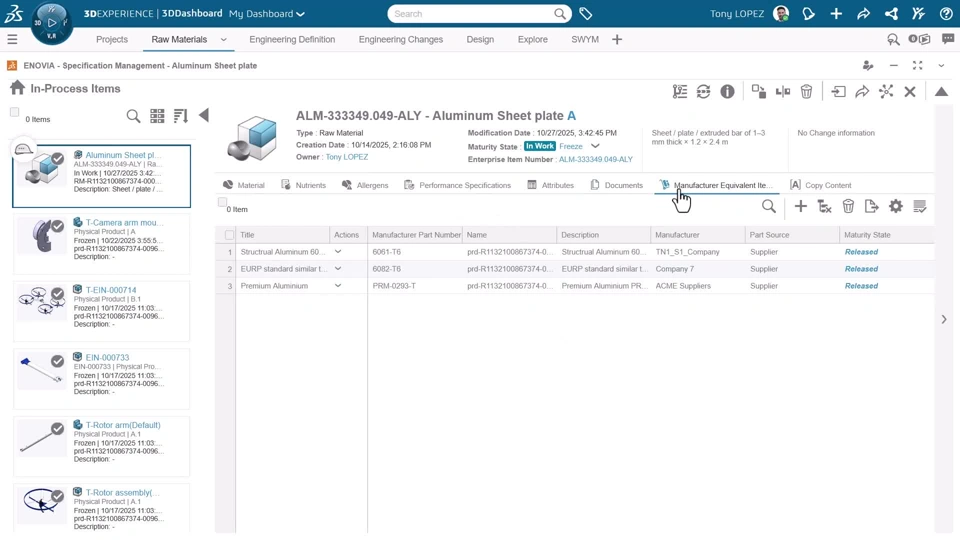Switch to Engineering Definition tab
960x540 pixels.
click(x=292, y=39)
